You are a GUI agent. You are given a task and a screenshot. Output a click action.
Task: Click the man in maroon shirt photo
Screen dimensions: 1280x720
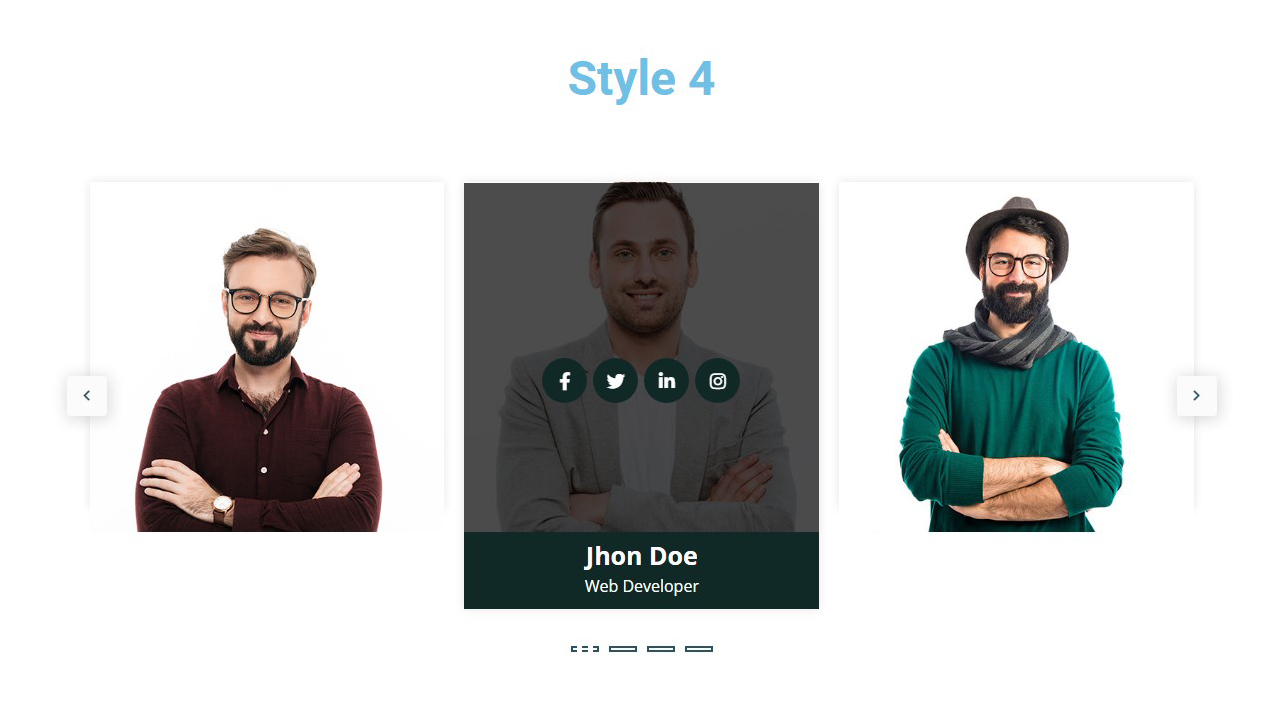[267, 357]
